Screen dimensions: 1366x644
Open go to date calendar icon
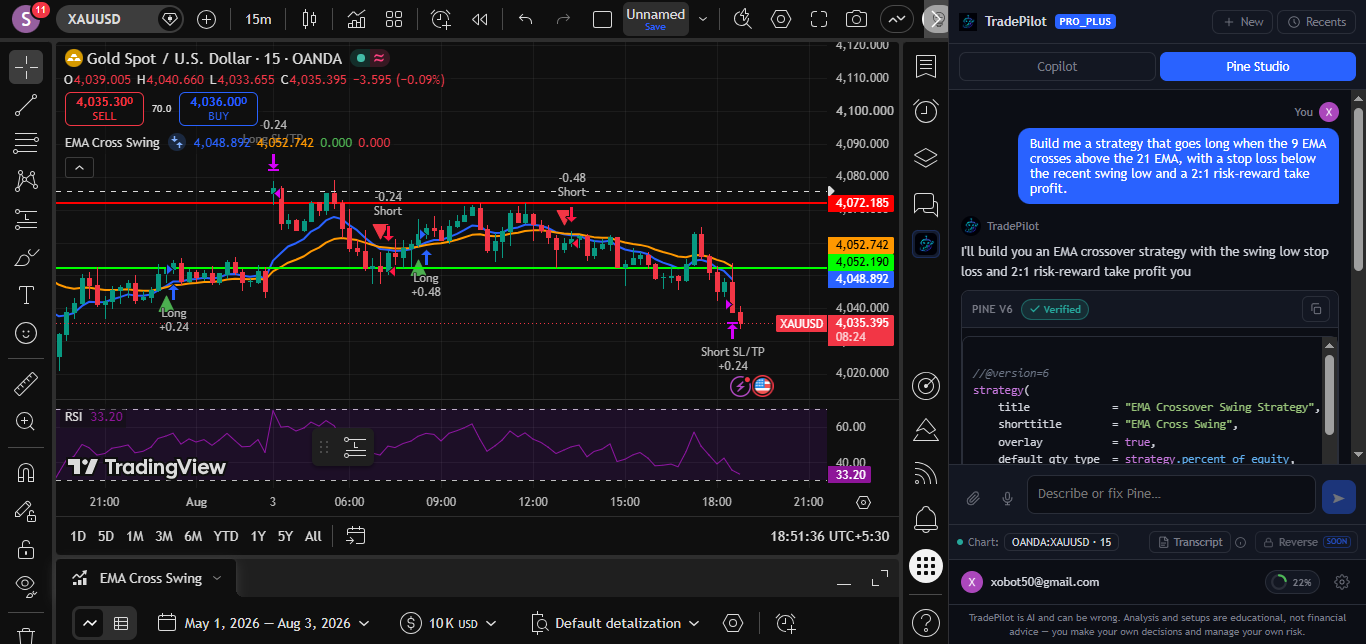click(x=355, y=536)
